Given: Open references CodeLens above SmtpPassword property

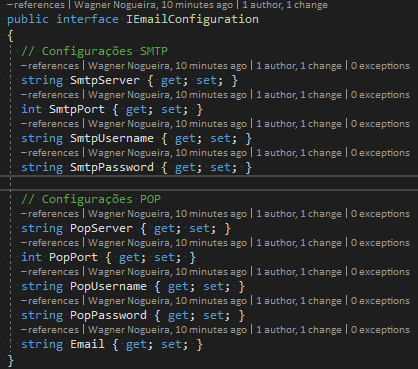Looking at the screenshot, I should pos(50,153).
